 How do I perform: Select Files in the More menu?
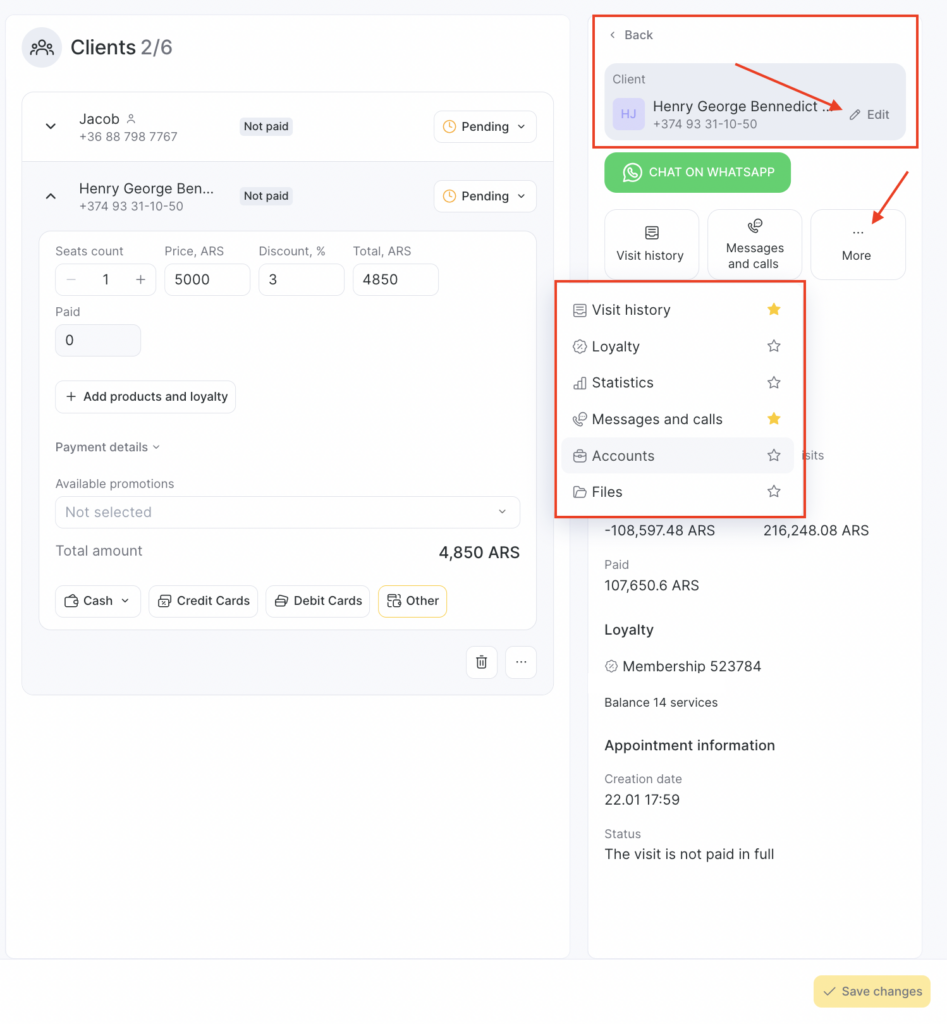click(607, 492)
